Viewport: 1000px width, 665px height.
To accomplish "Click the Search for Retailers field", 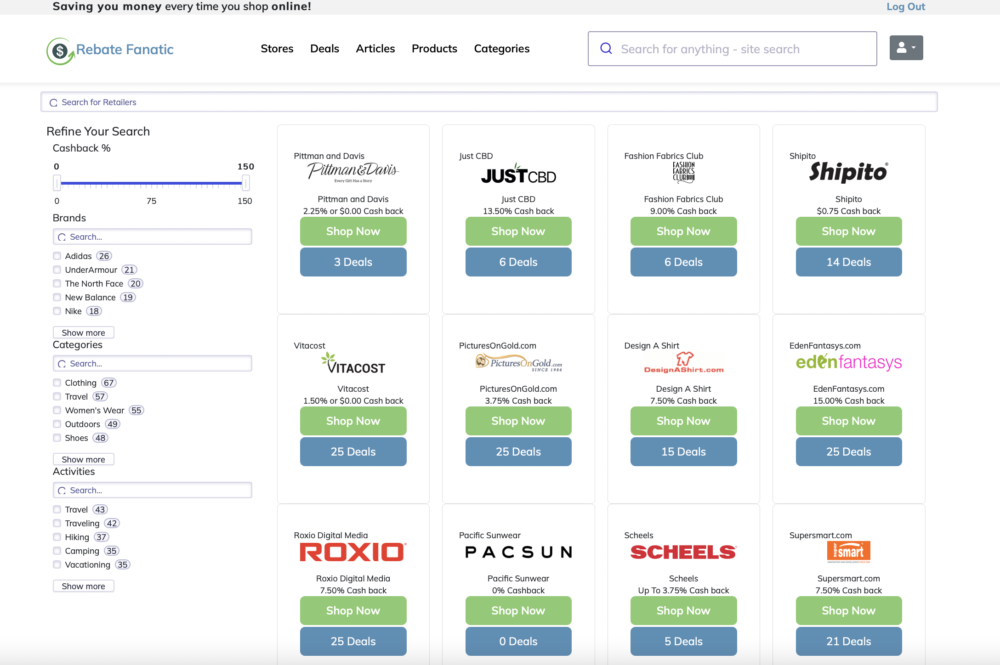I will point(489,102).
